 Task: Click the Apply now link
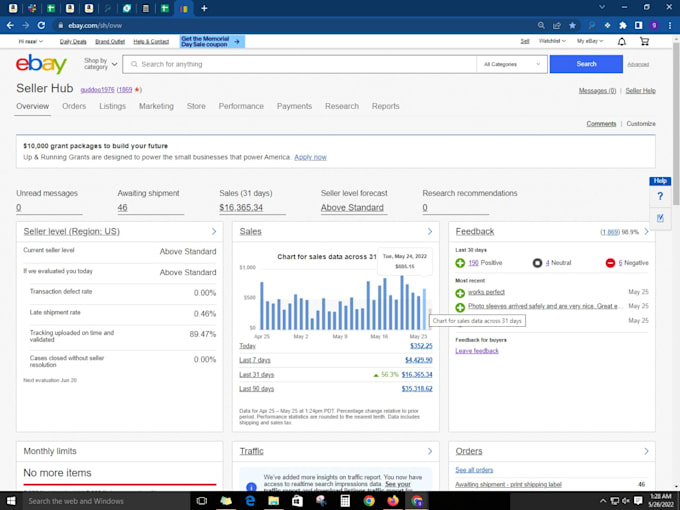click(311, 157)
